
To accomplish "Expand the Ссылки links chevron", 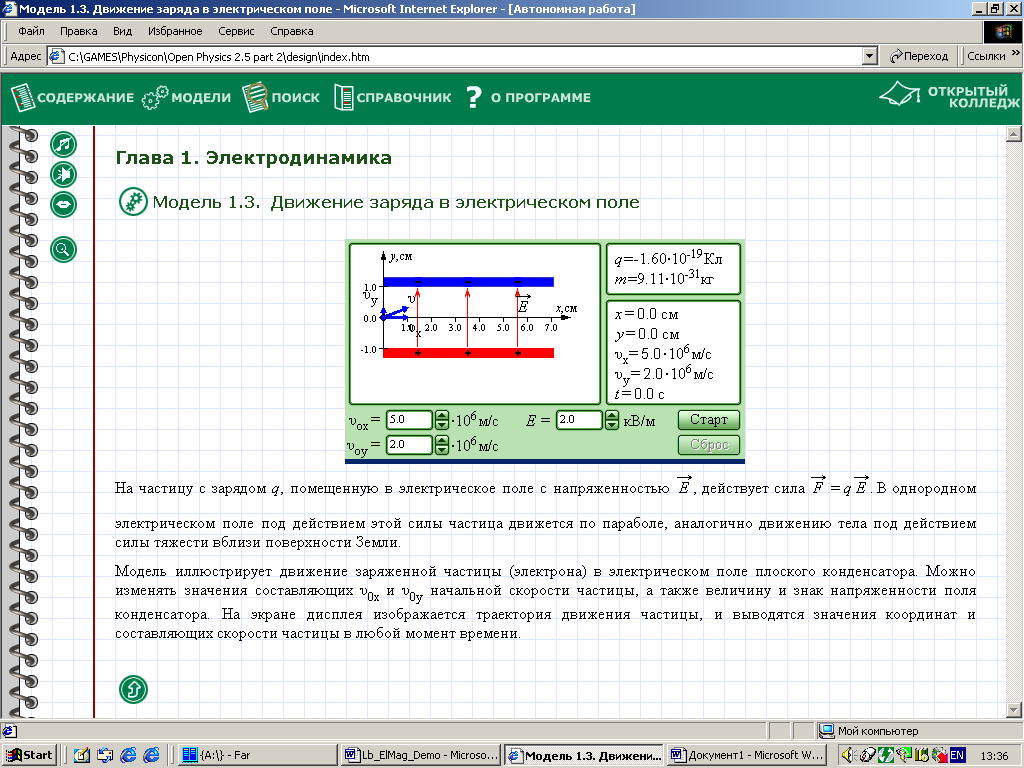I will 1016,54.
